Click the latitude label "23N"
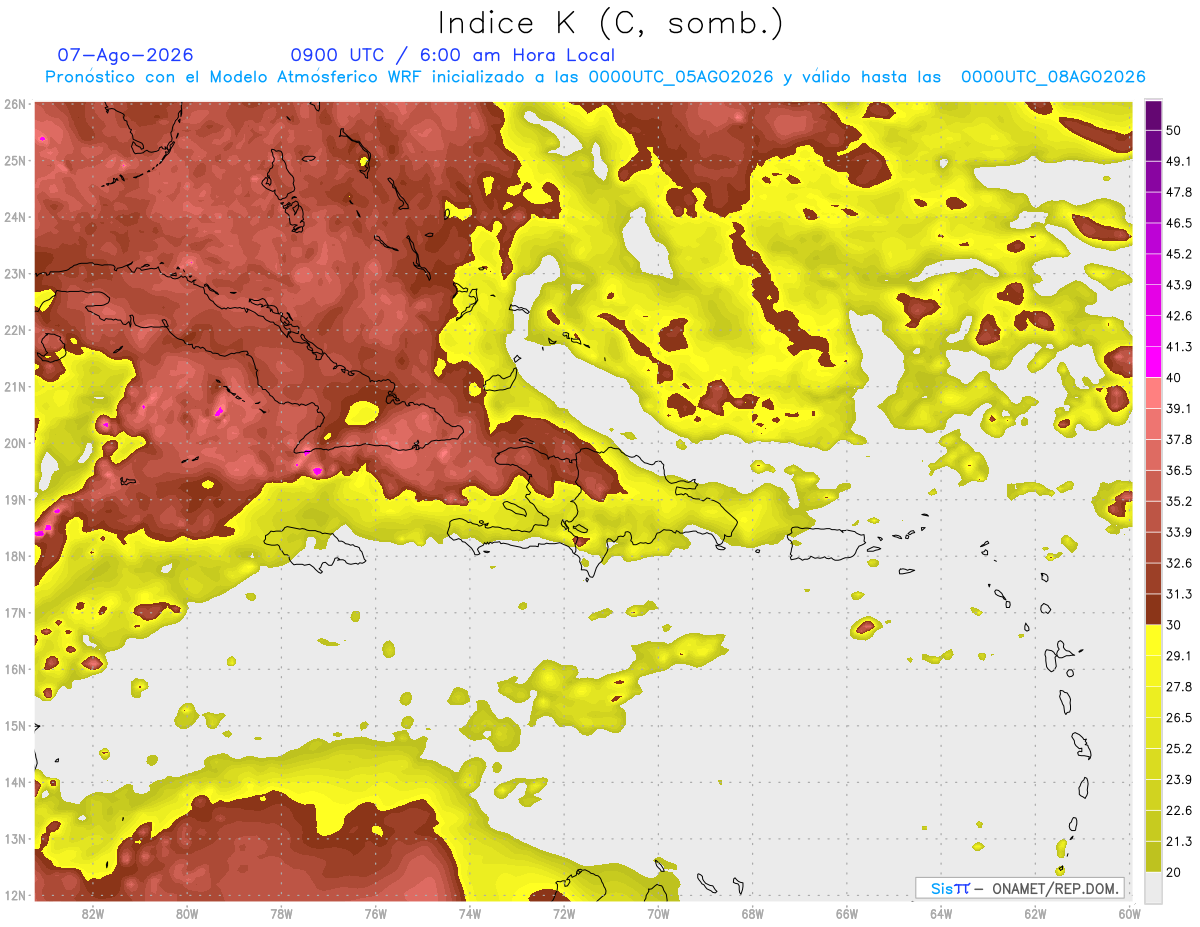Screen dimensions: 1200x927 [14, 273]
